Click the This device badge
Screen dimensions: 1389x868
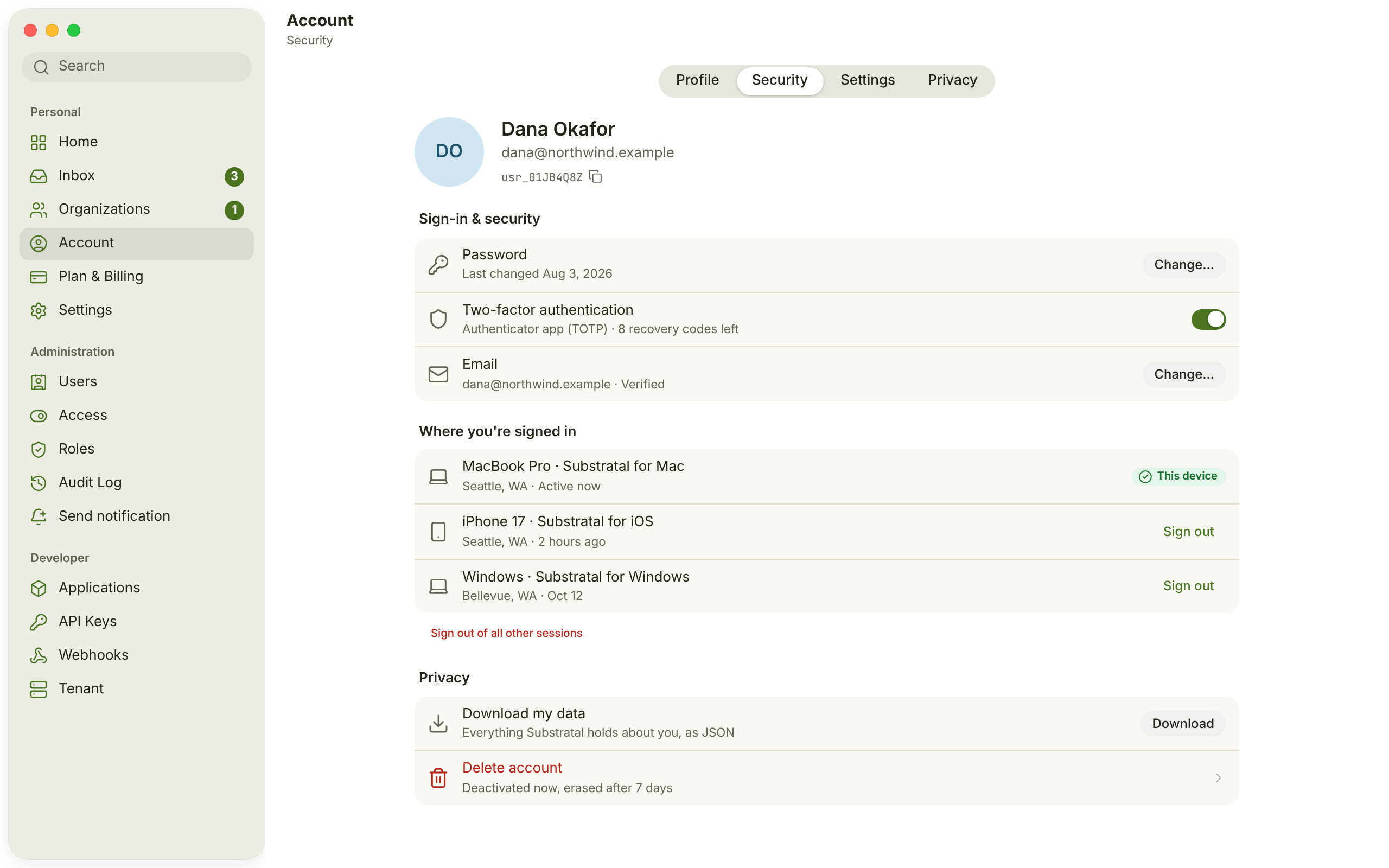[1178, 476]
